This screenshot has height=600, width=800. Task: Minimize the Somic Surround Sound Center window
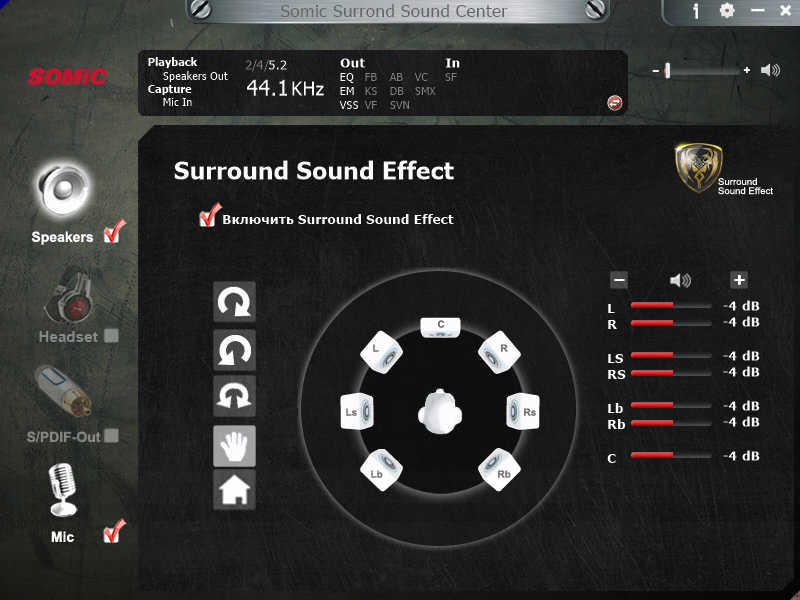click(x=758, y=10)
